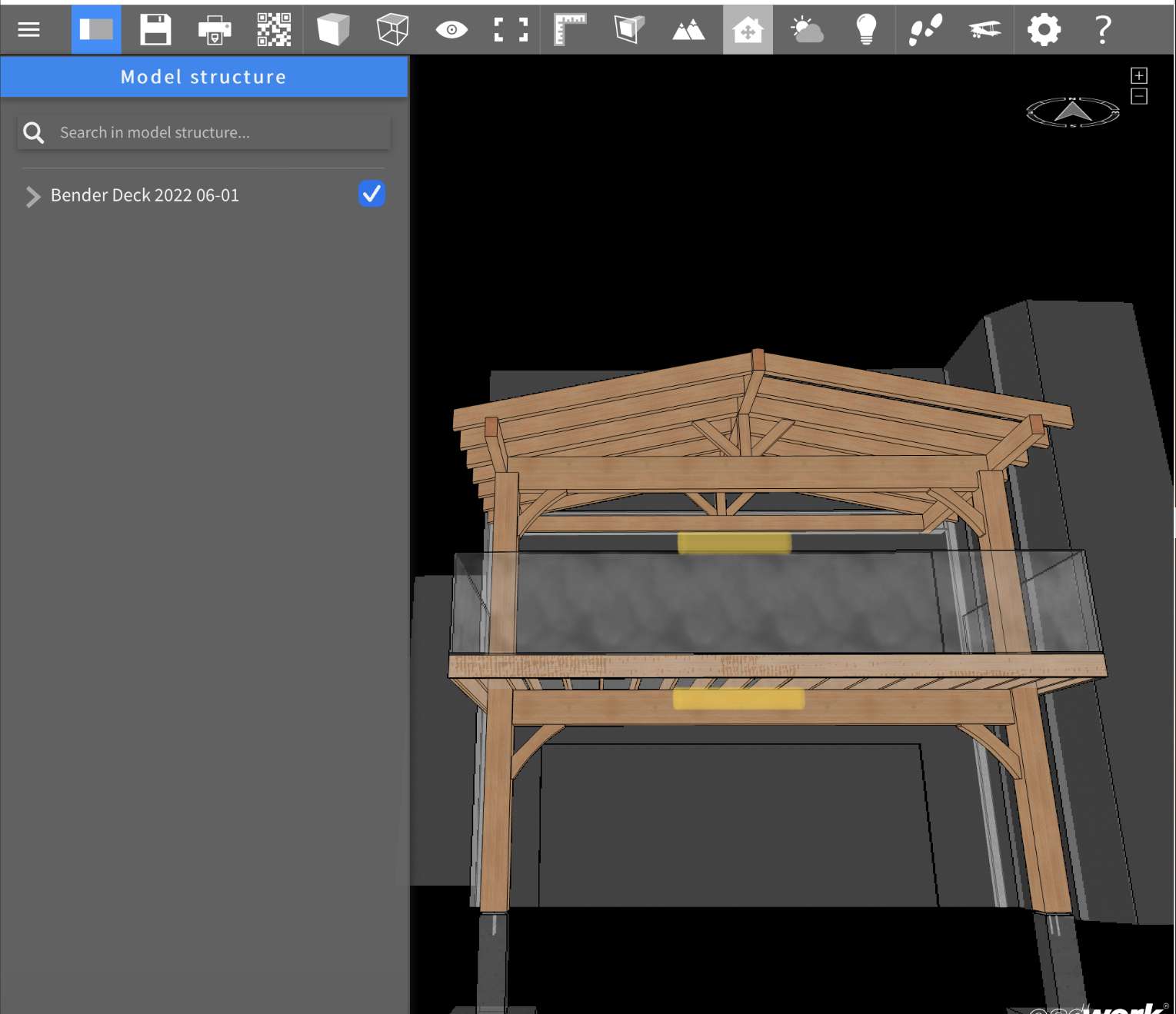This screenshot has width=1176, height=1014.
Task: Expand the Bender Deck 2022 06-01 node
Action: click(x=32, y=196)
